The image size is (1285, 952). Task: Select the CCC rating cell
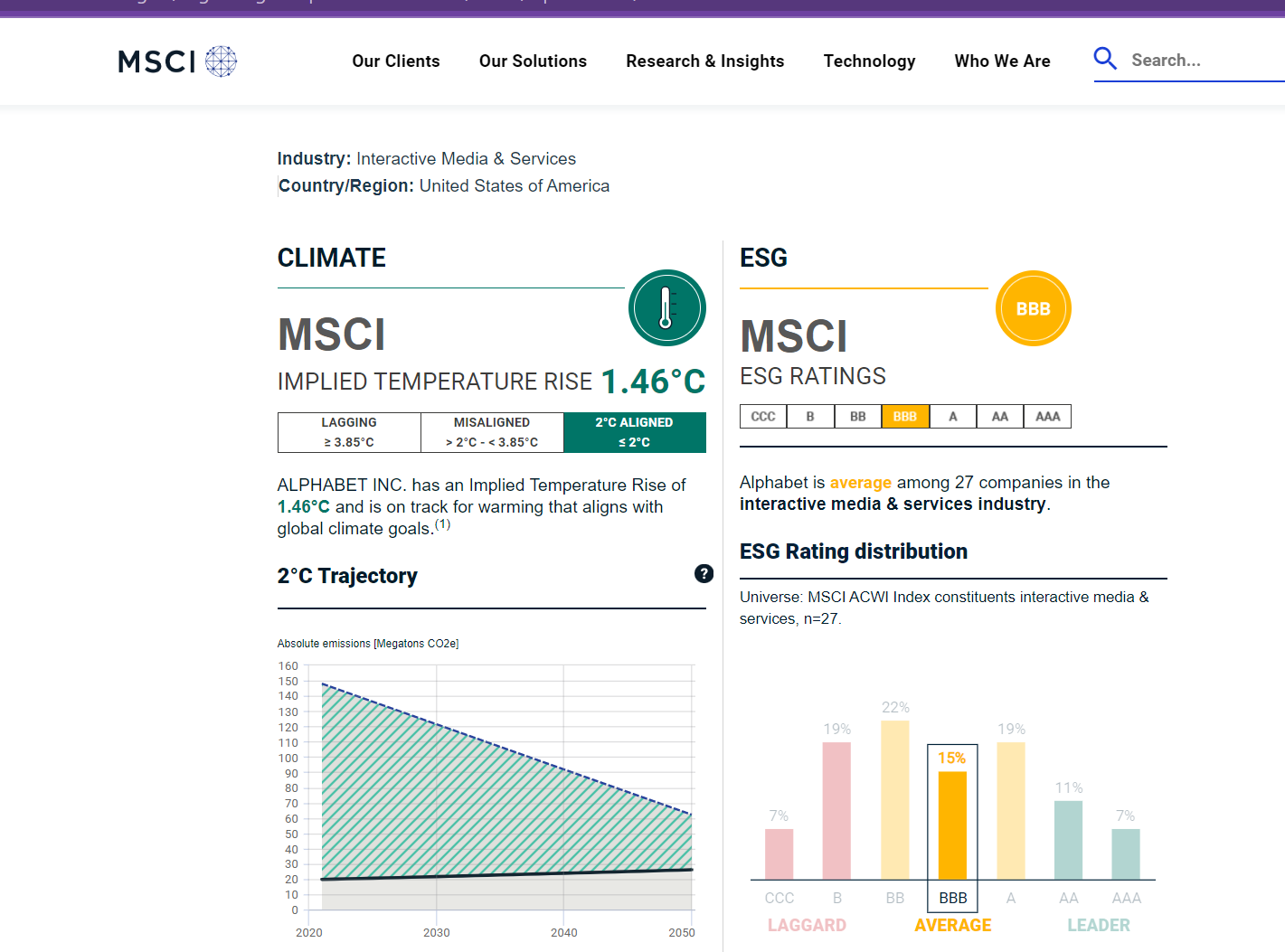tap(763, 417)
